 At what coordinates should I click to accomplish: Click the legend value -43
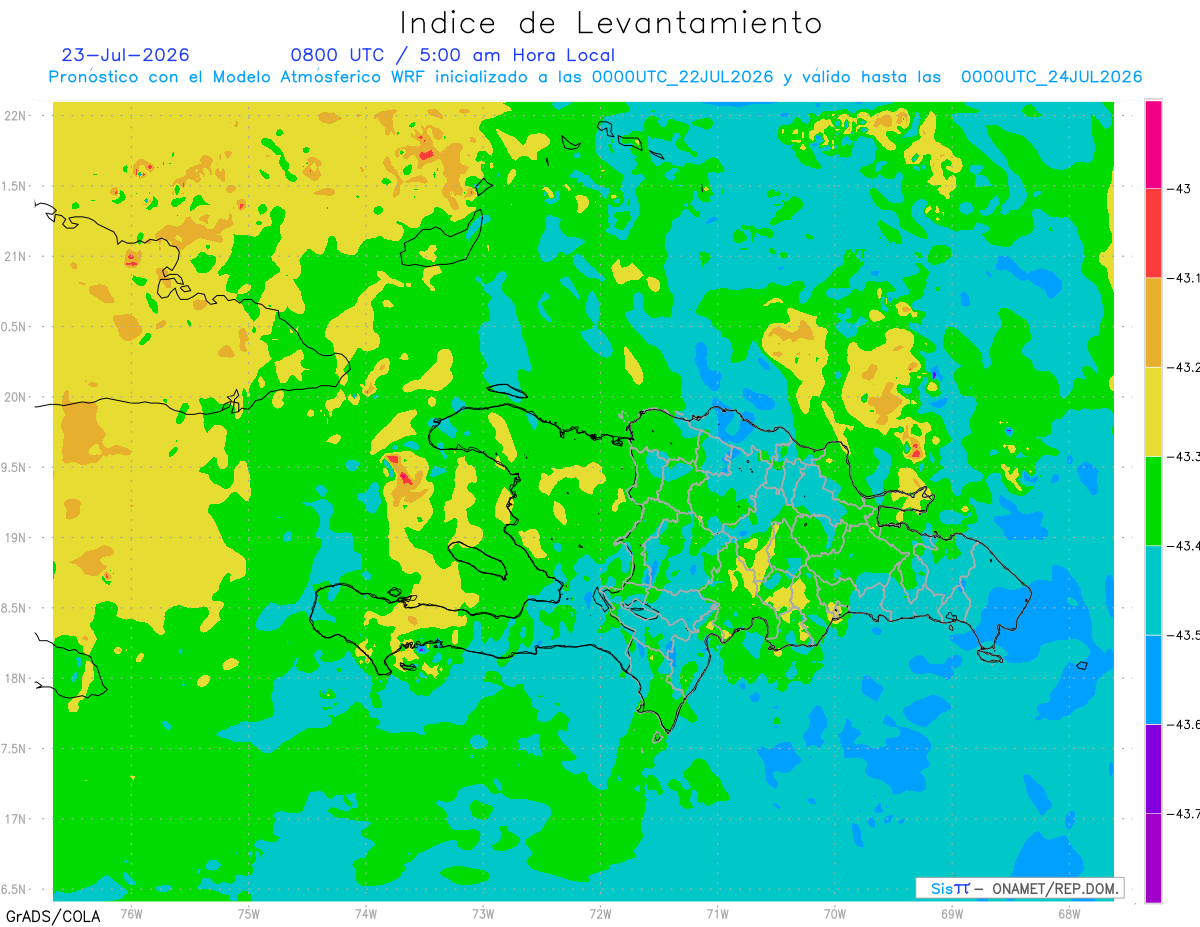point(1177,189)
